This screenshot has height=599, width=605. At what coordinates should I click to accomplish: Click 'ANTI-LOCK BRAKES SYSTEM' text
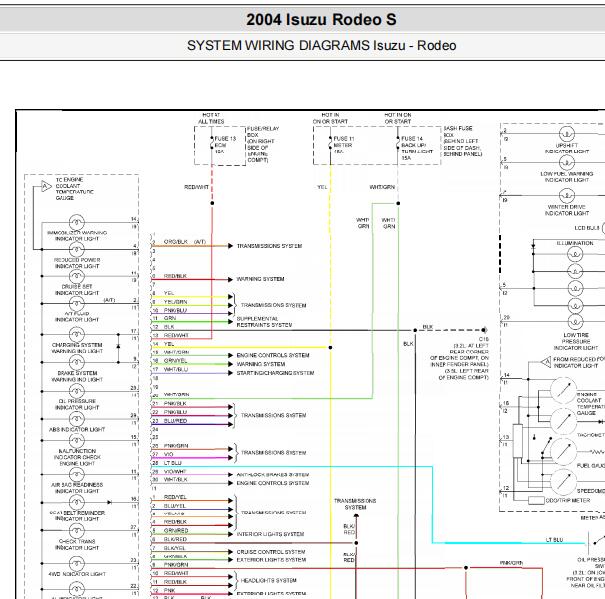273,474
